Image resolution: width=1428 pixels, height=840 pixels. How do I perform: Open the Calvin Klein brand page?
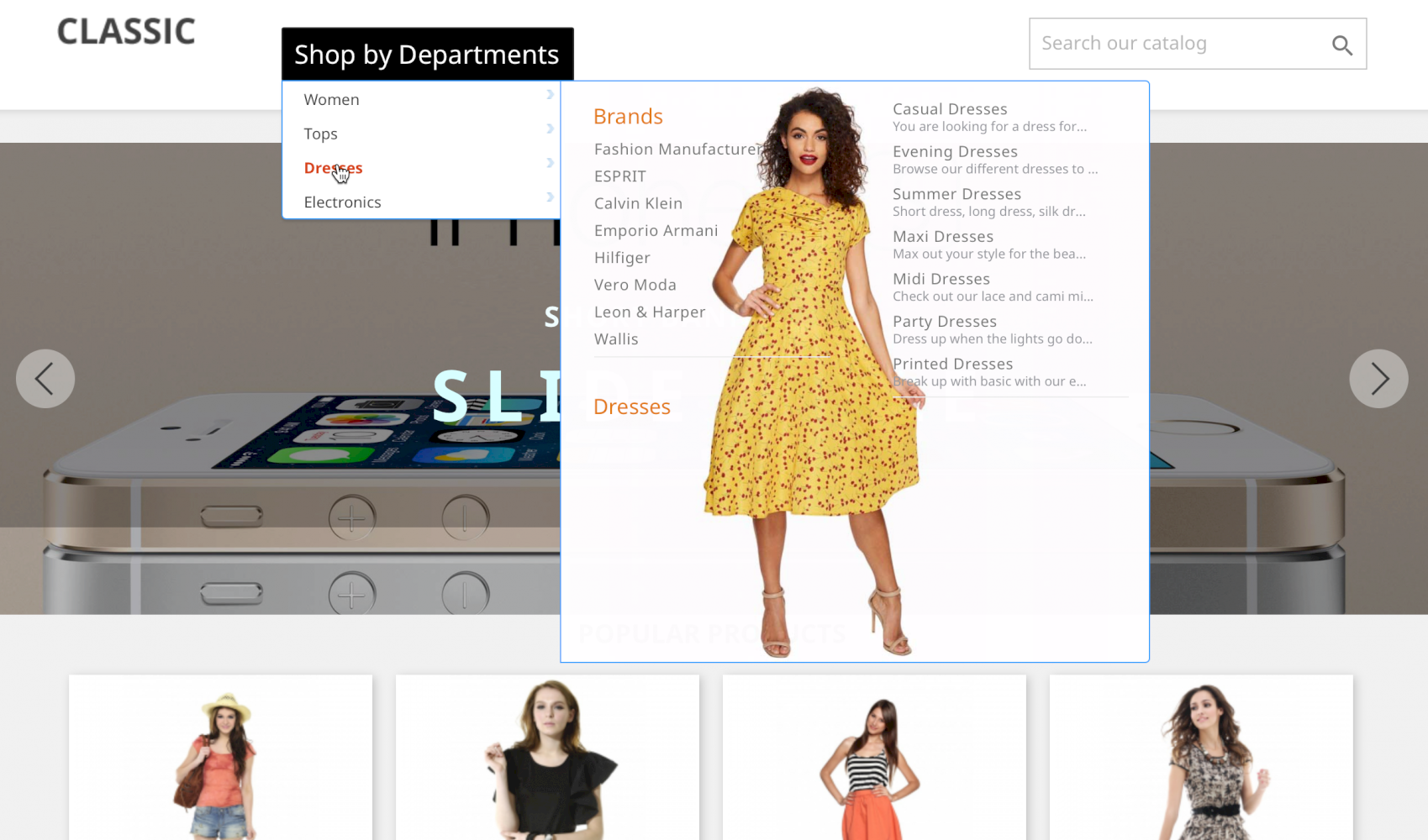(638, 202)
